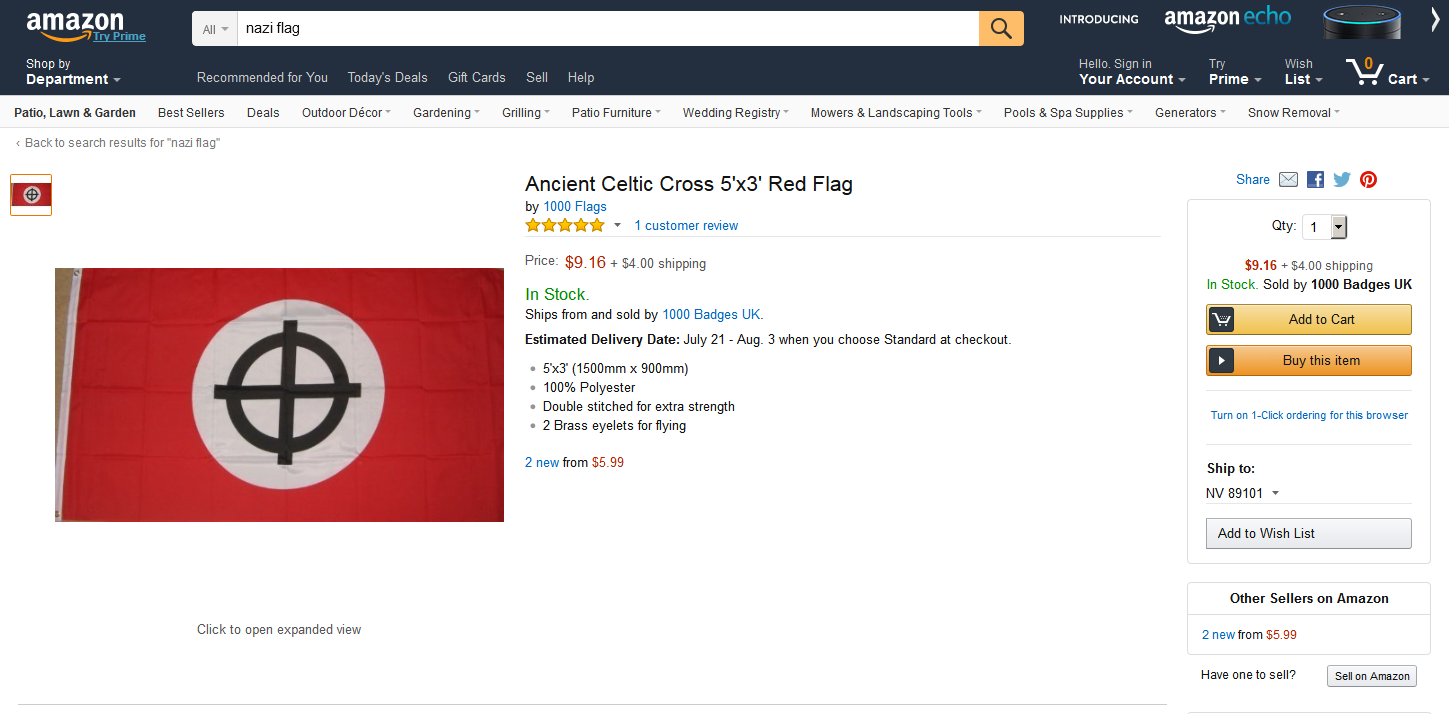Click the five-star rating icons
Screen dimensions: 1449x714
point(565,226)
